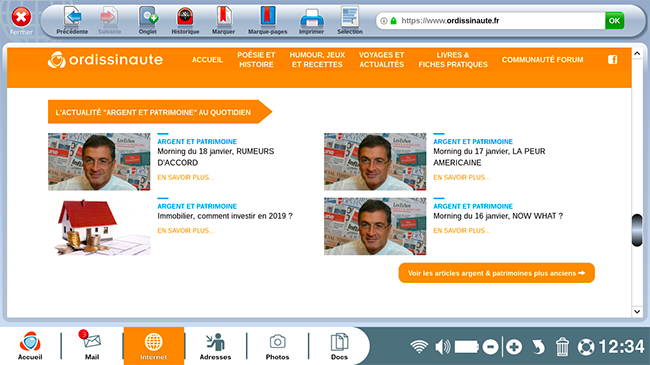Click EN SAVOIR PLUS under NOW WHAT article

462,231
